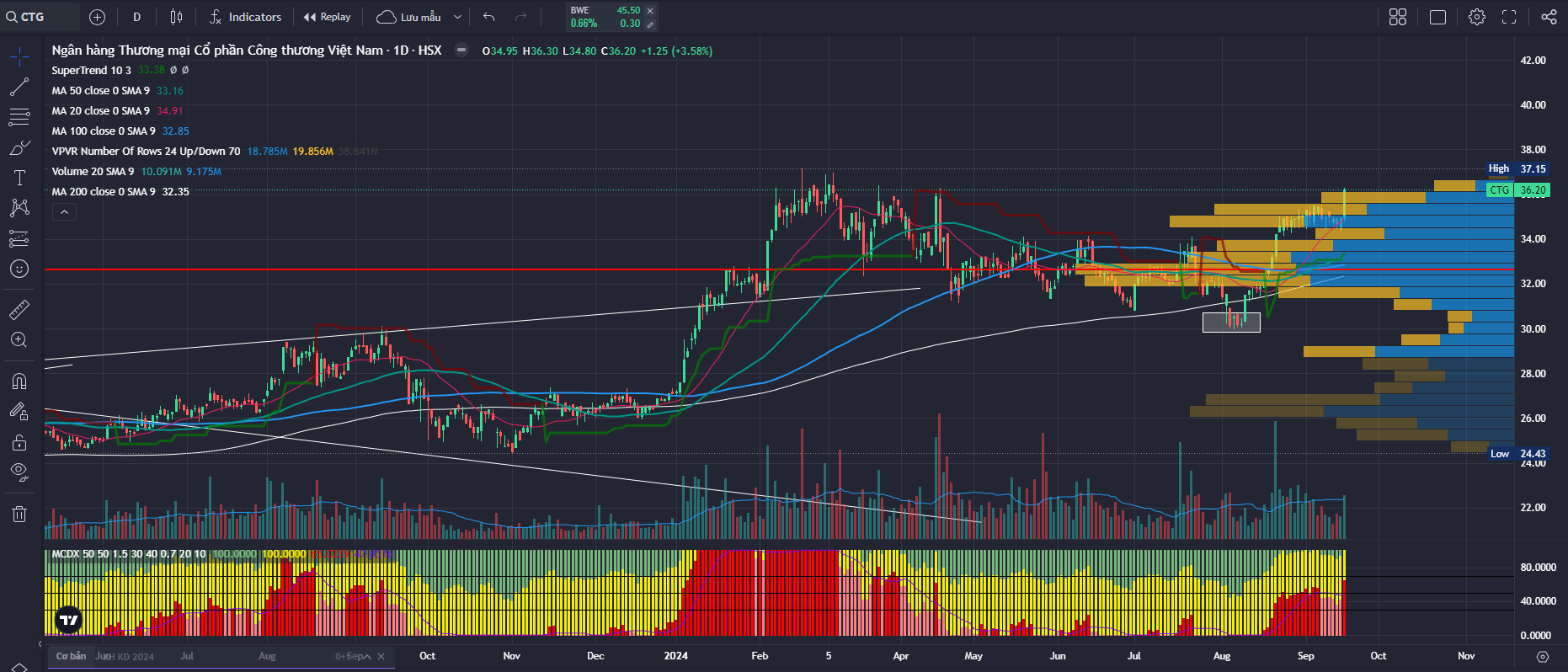Click the Low 24.43 price label

[x=1518, y=454]
